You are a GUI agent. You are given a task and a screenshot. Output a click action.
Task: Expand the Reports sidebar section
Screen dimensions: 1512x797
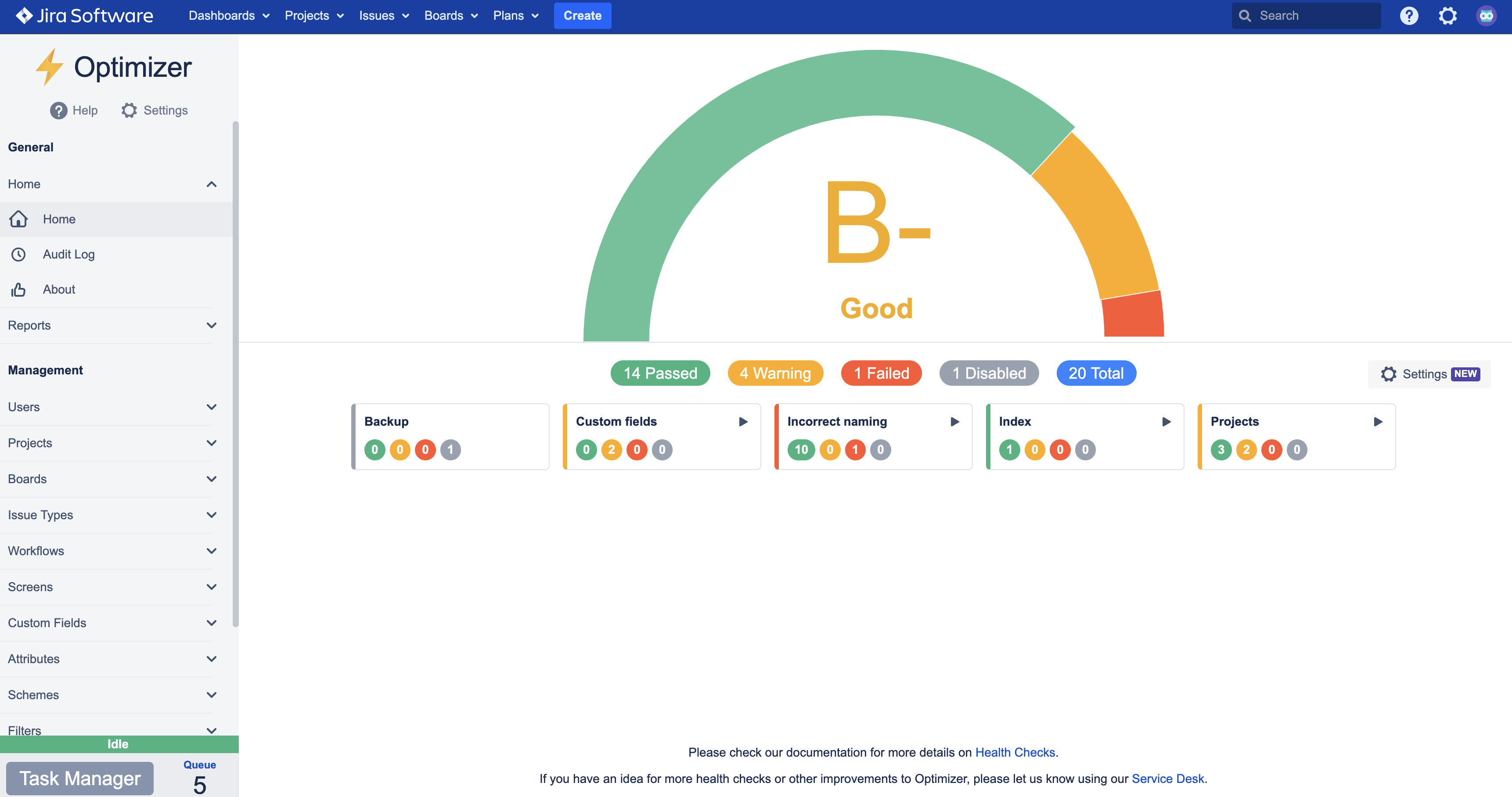tap(211, 325)
